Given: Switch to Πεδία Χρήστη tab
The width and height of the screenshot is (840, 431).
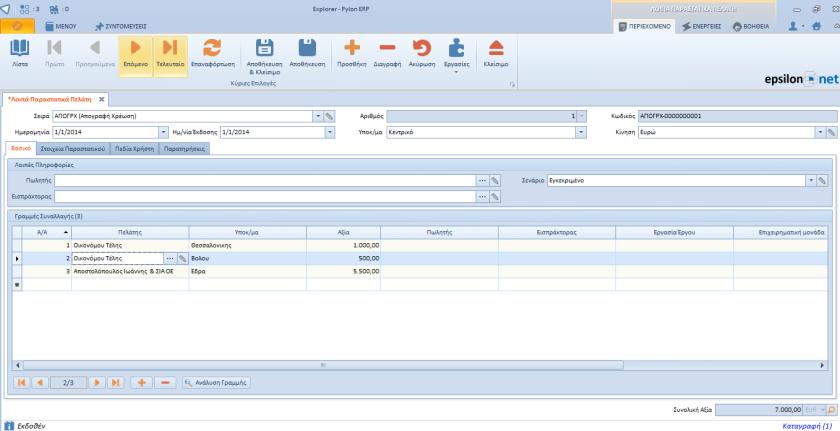Looking at the screenshot, I should click(x=134, y=149).
